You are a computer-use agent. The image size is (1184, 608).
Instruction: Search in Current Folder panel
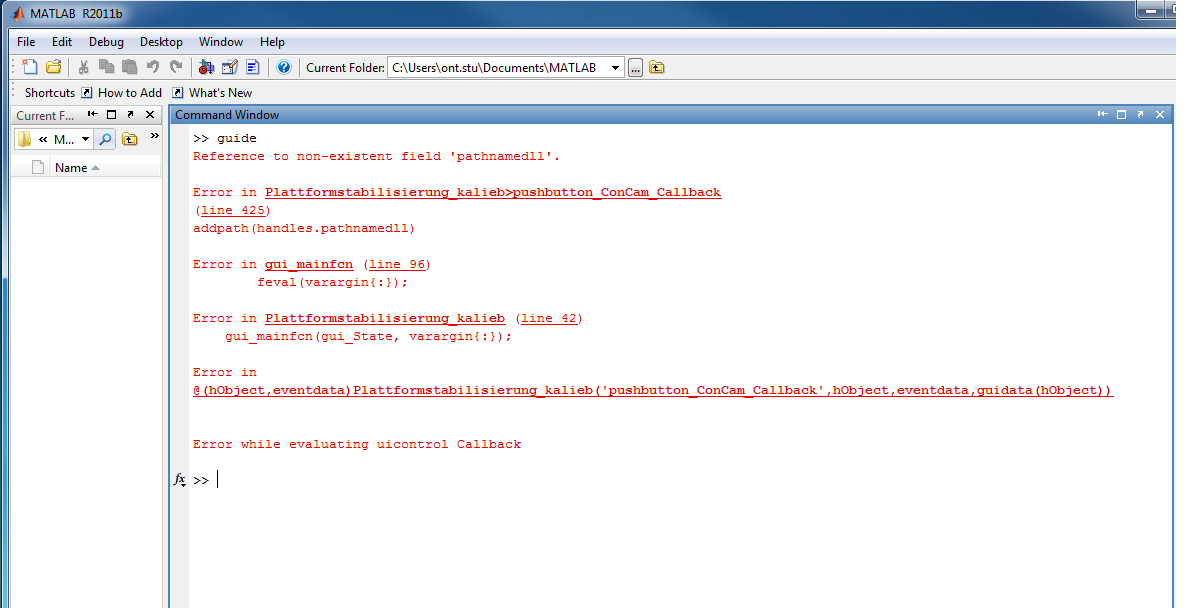coord(105,139)
